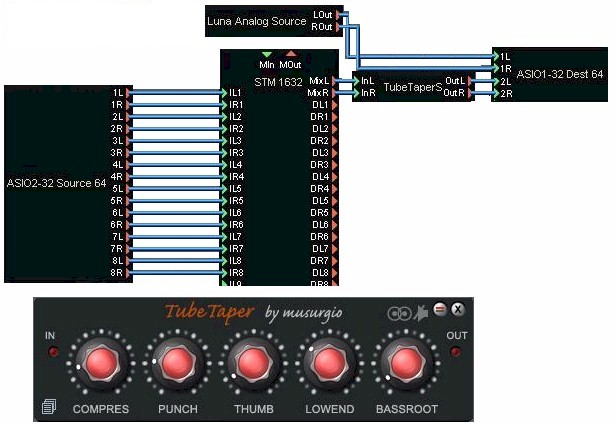Viewport: 616px width, 426px height.
Task: Click the InL input port on TubeTaperS
Action: point(357,81)
